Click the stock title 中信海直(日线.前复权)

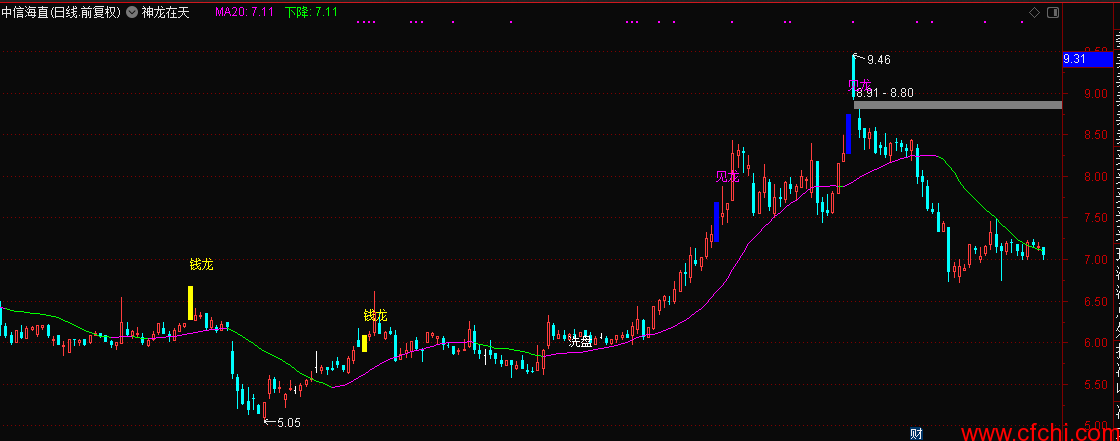click(61, 12)
